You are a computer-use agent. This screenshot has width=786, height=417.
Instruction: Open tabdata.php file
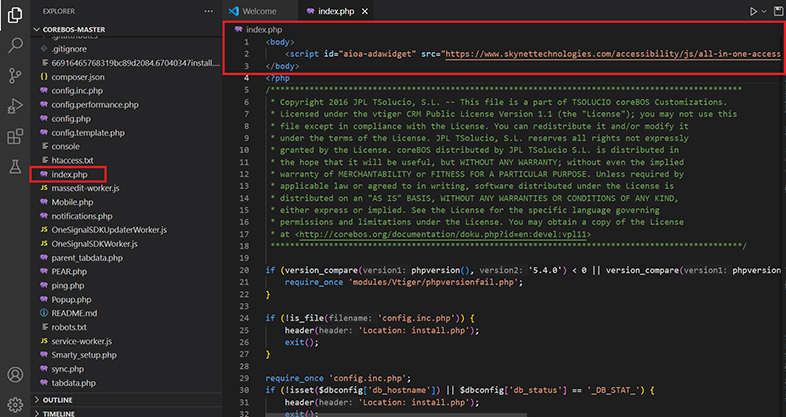point(73,383)
